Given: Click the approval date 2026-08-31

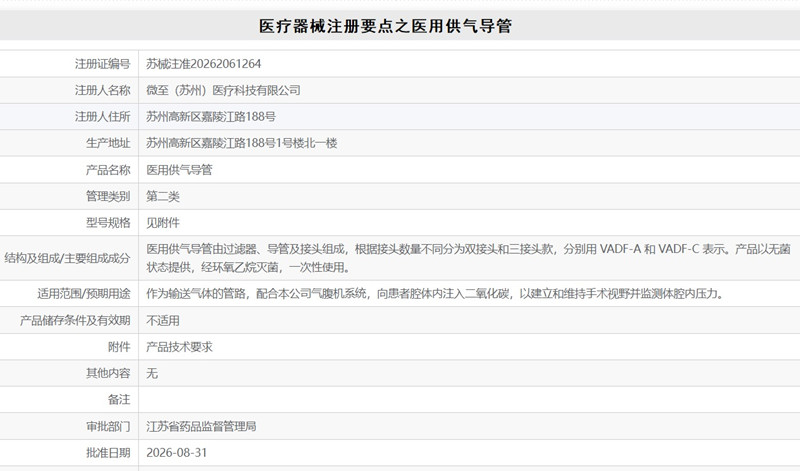Looking at the screenshot, I should point(177,453).
